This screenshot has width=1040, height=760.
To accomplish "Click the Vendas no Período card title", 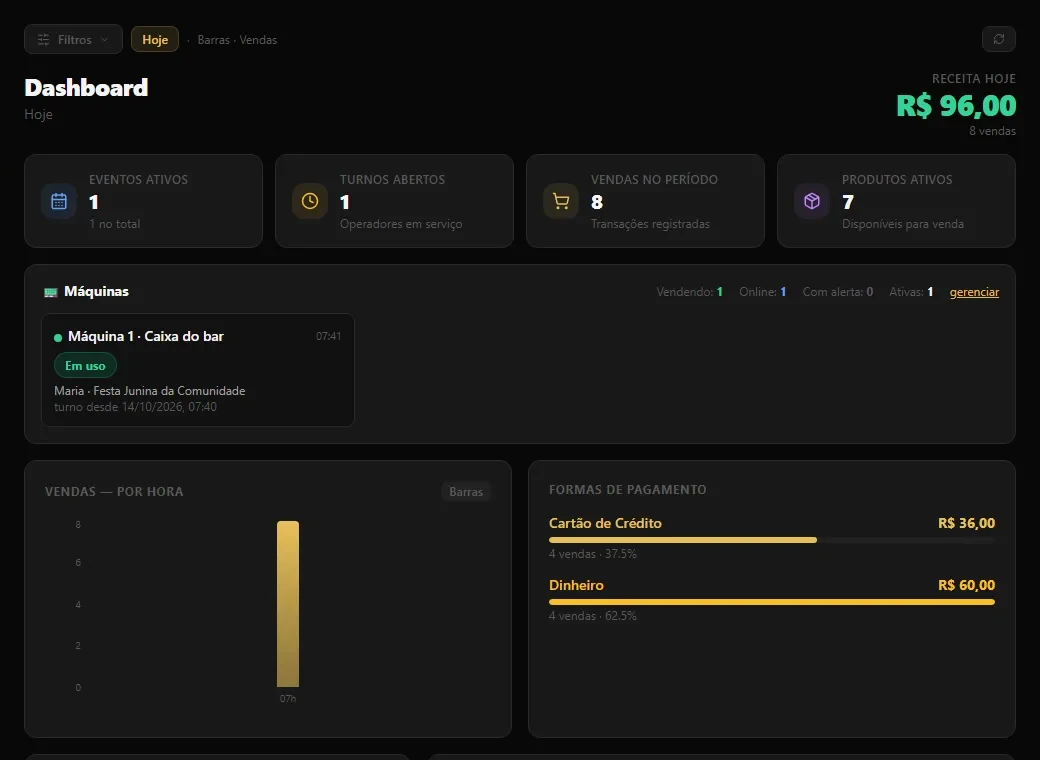I will pyautogui.click(x=654, y=180).
